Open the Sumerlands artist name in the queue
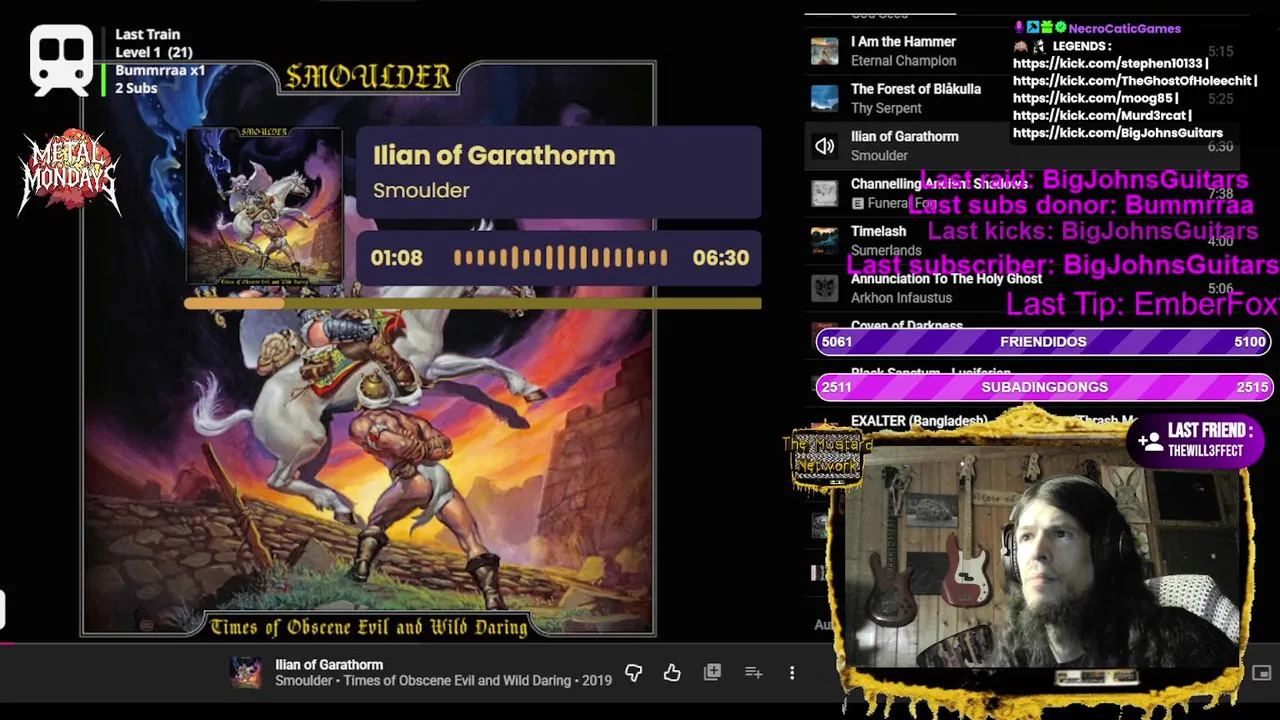 pyautogui.click(x=886, y=251)
